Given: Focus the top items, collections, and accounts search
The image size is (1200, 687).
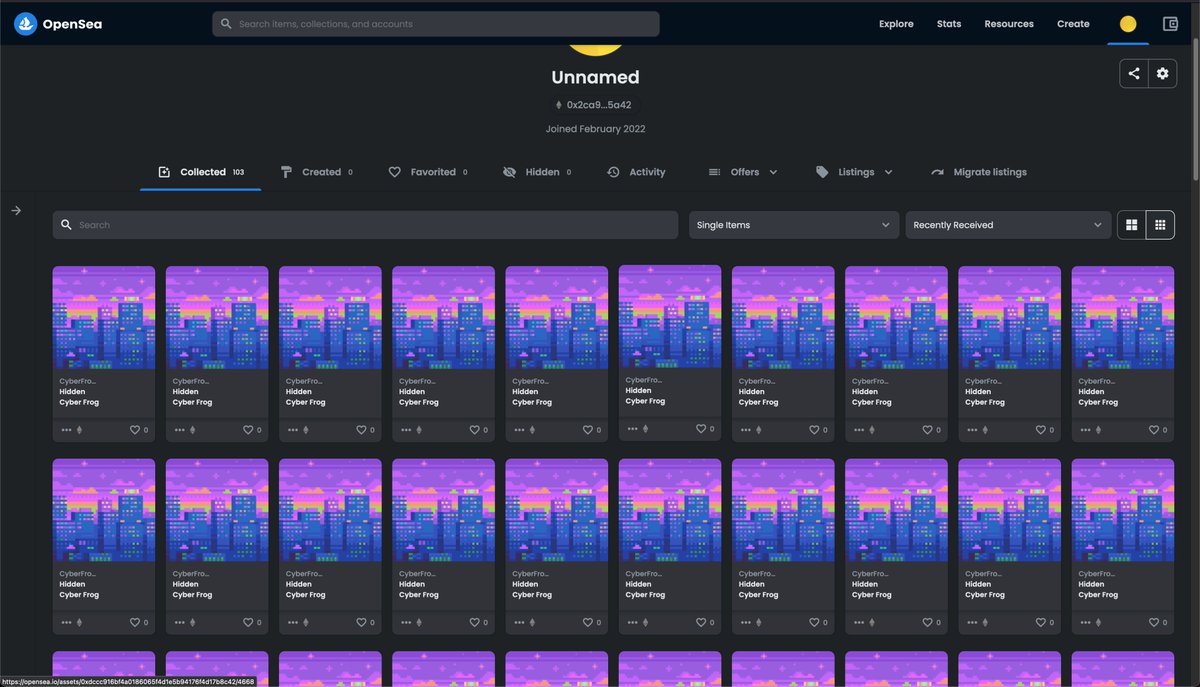Looking at the screenshot, I should (436, 24).
